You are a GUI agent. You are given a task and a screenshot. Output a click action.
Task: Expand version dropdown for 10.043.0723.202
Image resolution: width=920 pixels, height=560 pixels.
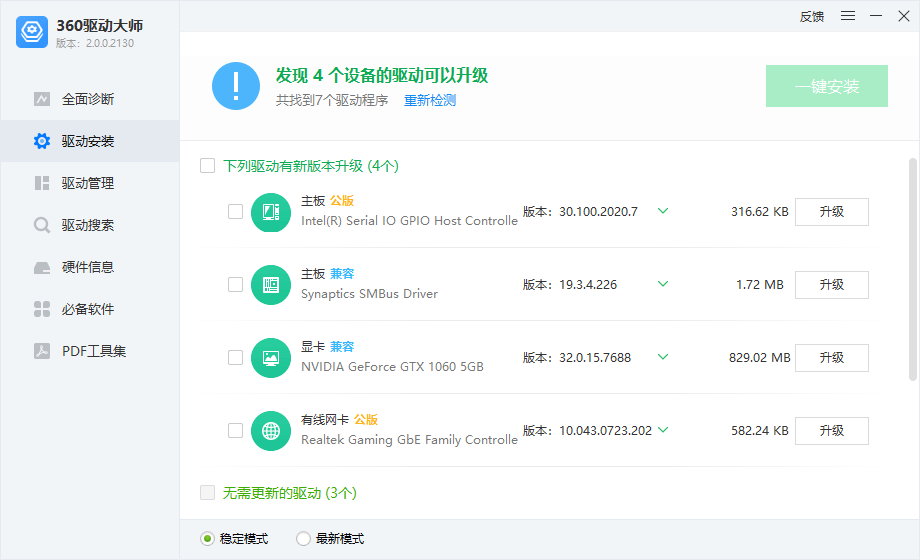[663, 430]
